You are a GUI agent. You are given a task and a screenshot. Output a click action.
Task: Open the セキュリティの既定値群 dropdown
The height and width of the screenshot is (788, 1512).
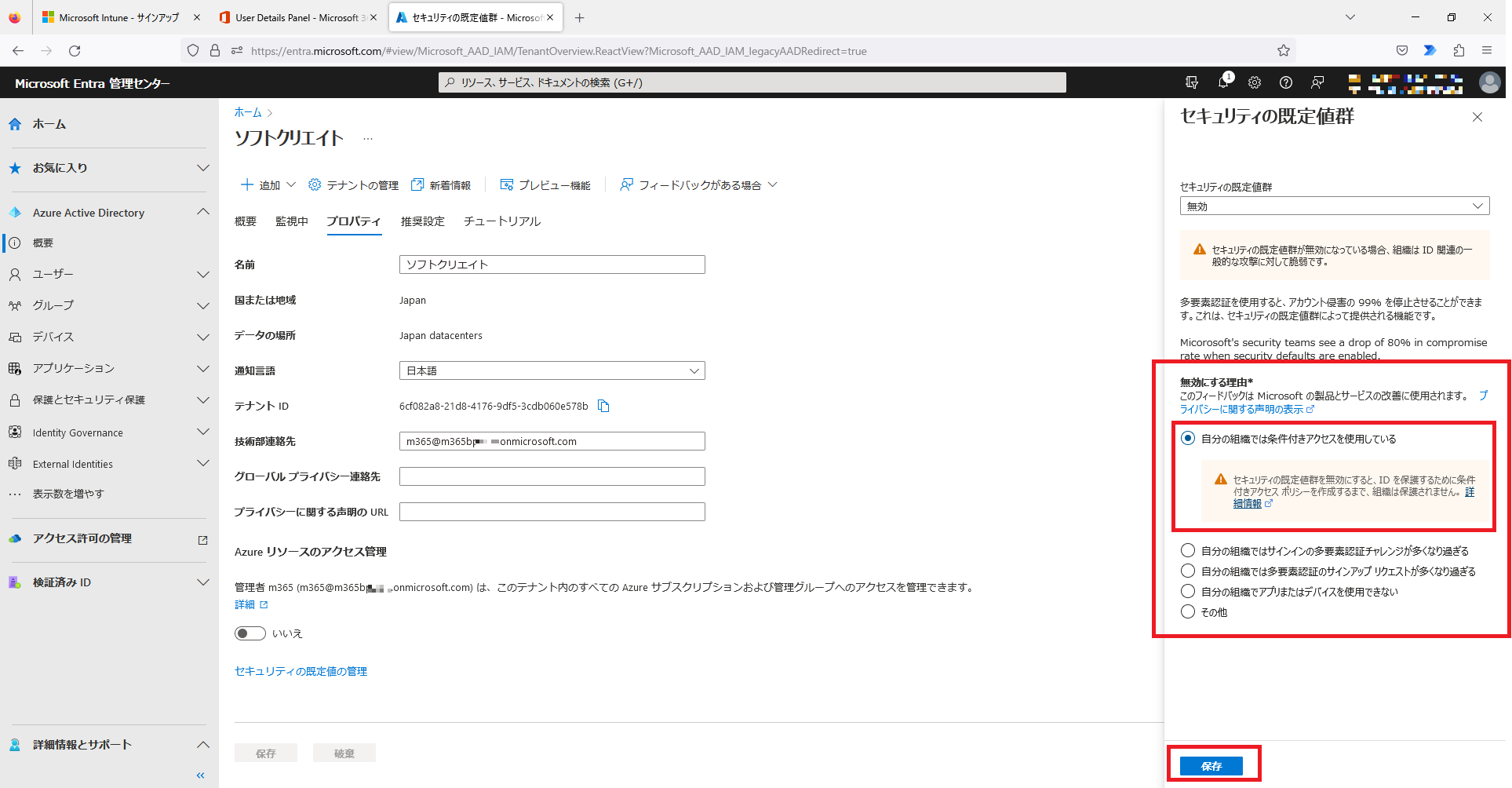tap(1334, 206)
